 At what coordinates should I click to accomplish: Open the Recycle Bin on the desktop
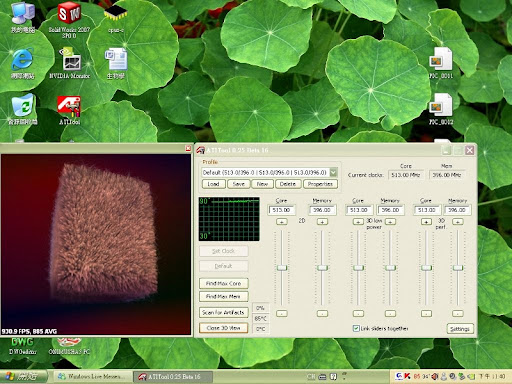point(23,109)
